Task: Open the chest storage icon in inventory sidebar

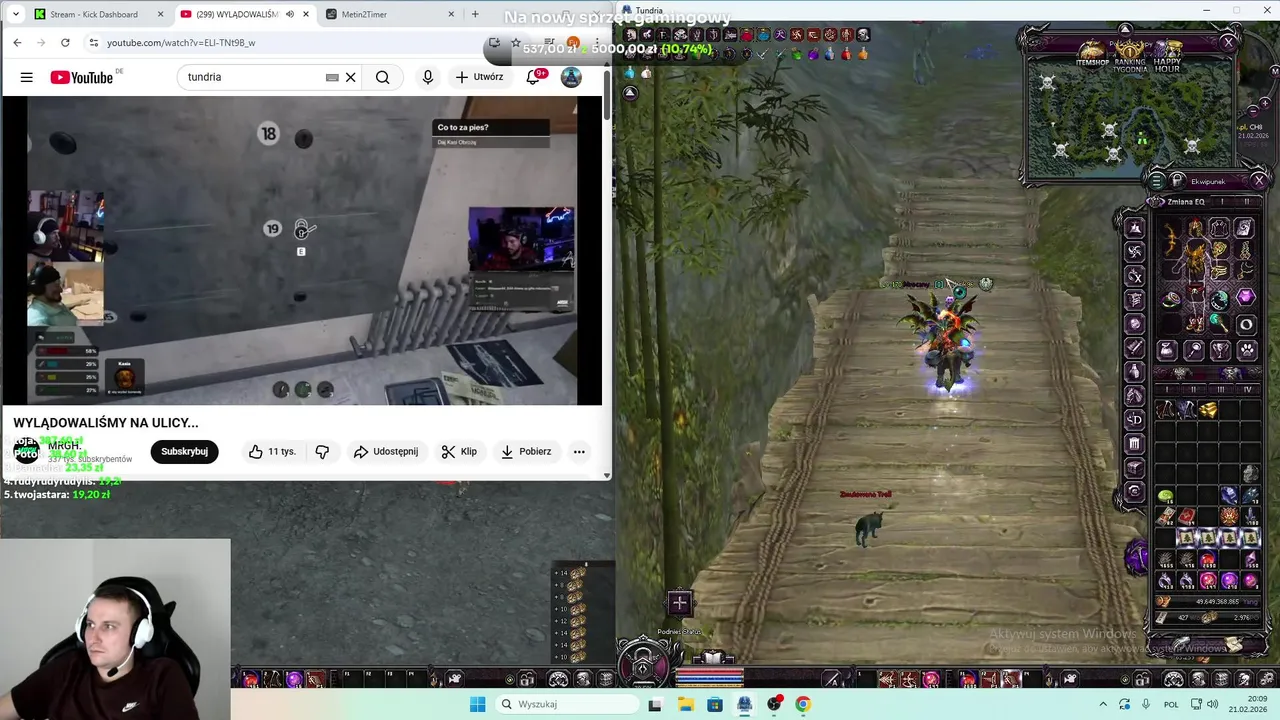Action: [x=1135, y=467]
